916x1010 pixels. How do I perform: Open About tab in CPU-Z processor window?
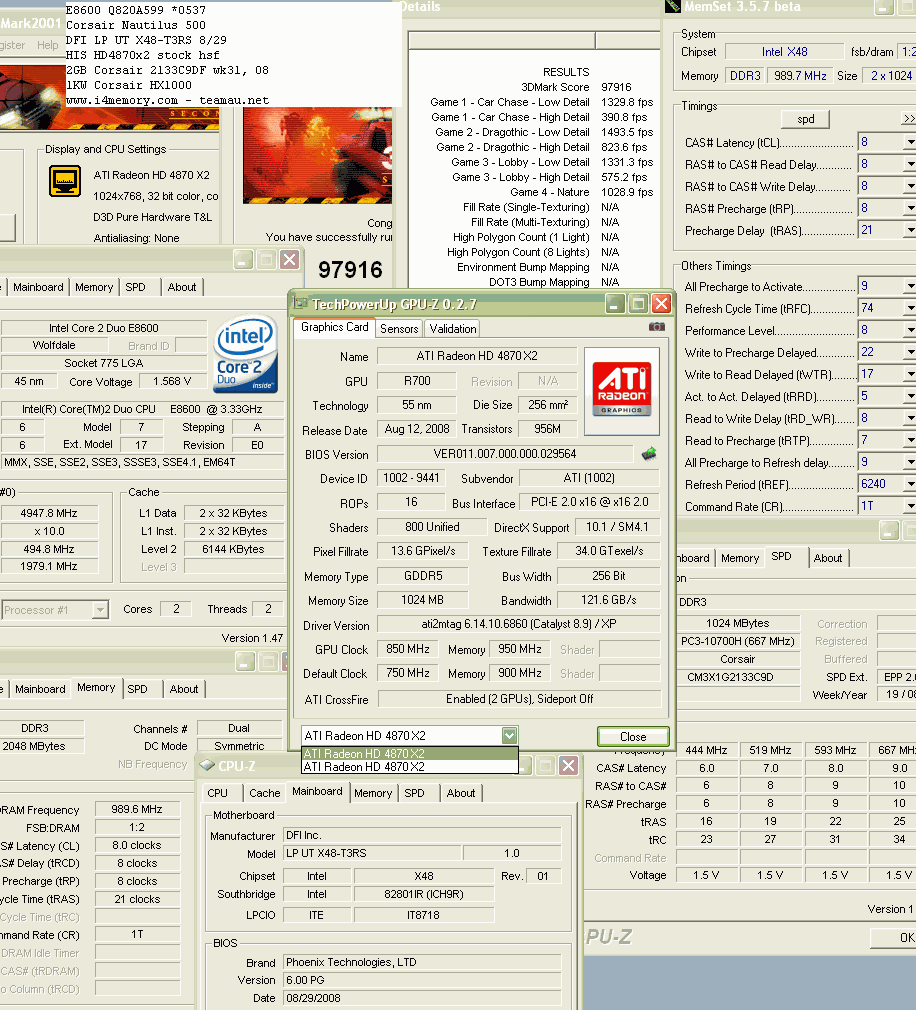point(182,287)
